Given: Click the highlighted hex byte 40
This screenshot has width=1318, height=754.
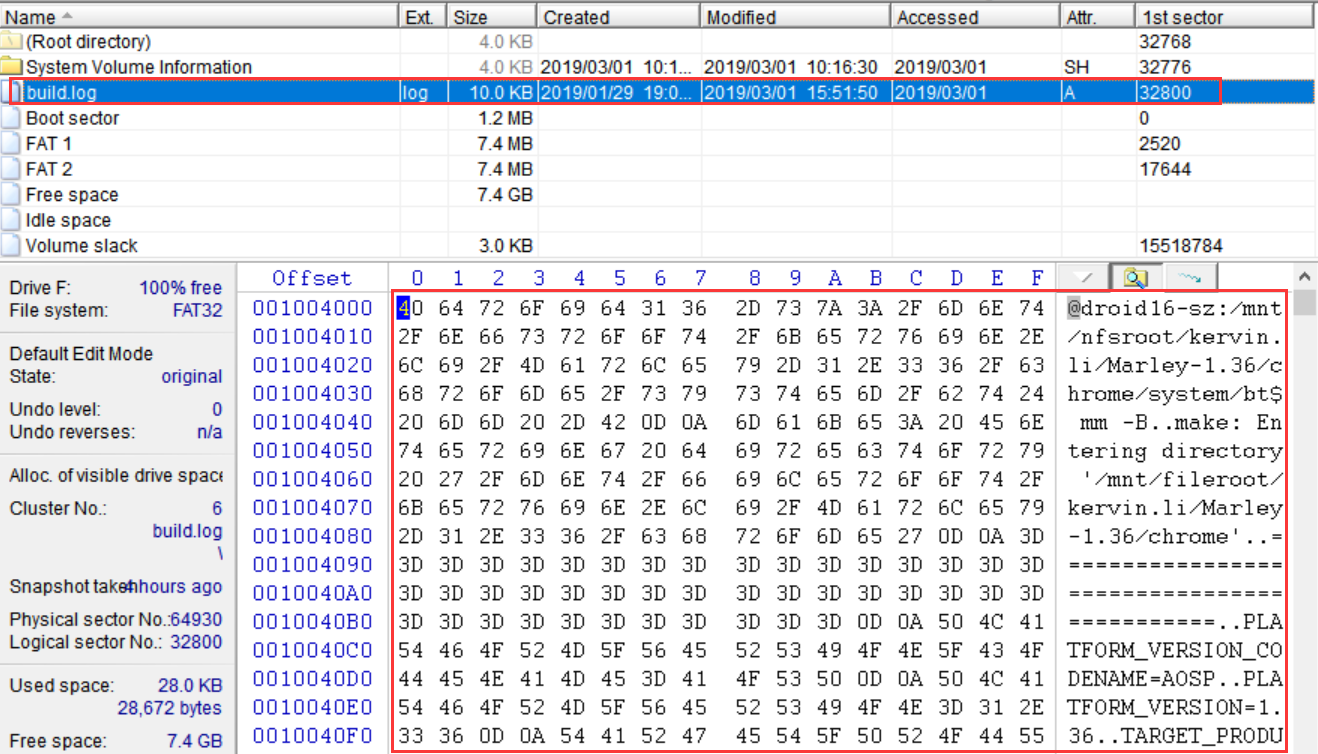Looking at the screenshot, I should [x=411, y=308].
